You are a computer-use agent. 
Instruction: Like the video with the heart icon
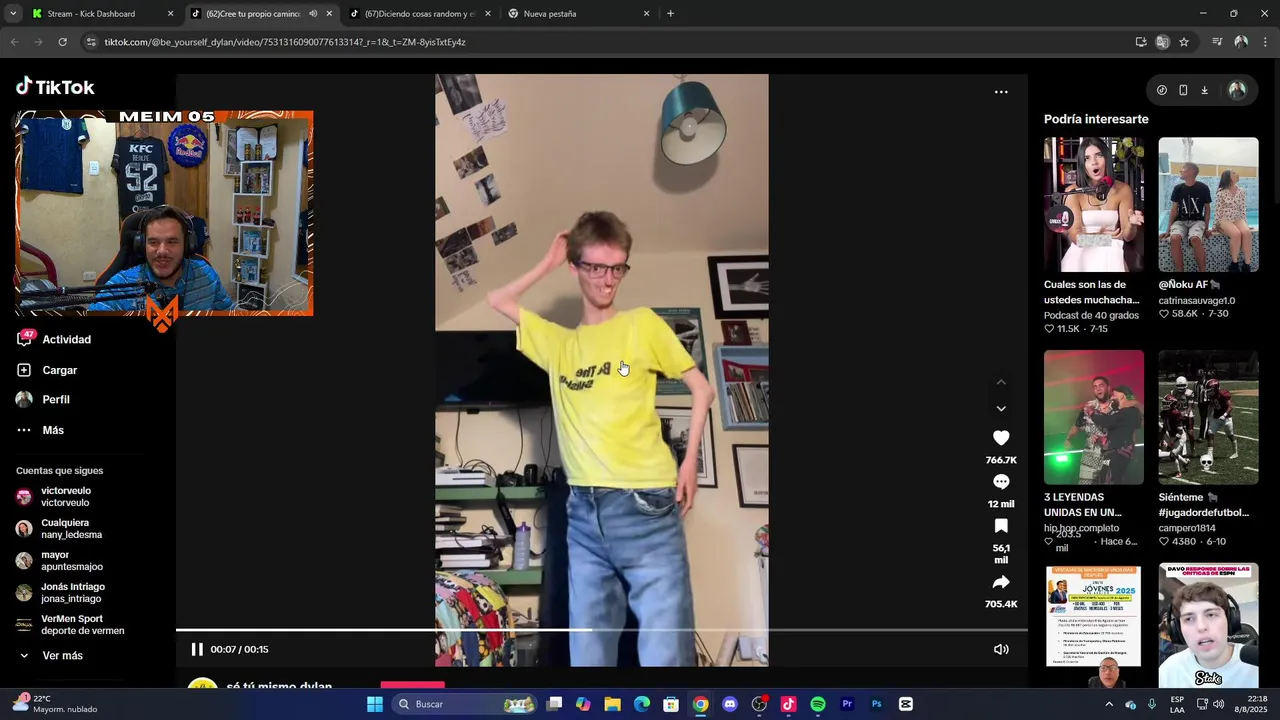pyautogui.click(x=1001, y=438)
